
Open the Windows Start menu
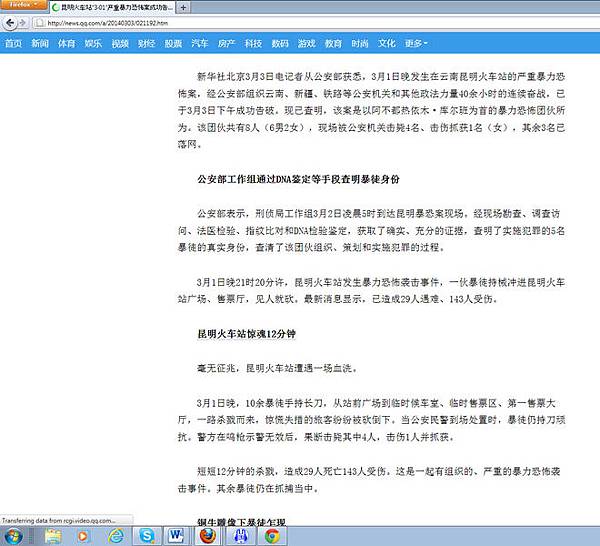tap(13, 536)
